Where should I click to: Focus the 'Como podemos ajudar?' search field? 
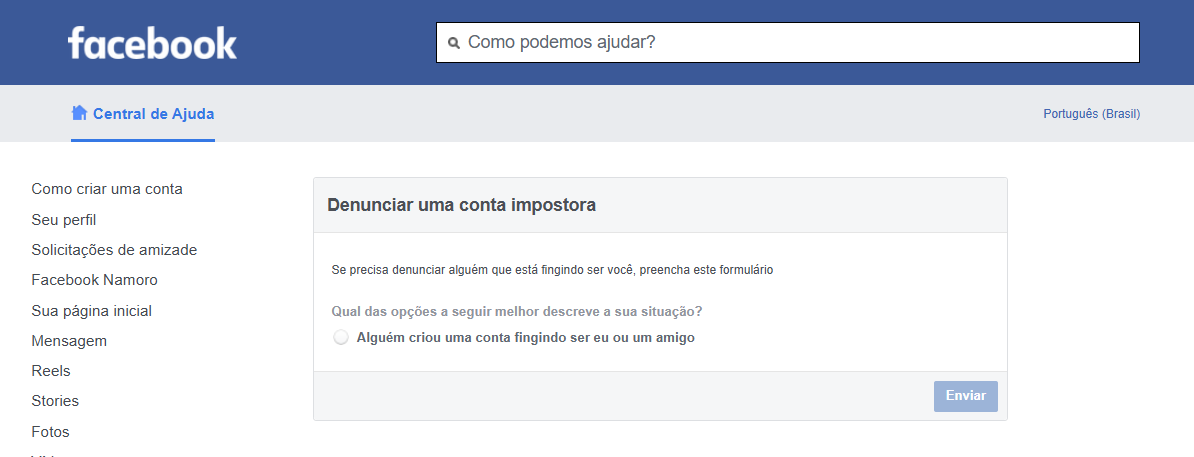click(787, 42)
